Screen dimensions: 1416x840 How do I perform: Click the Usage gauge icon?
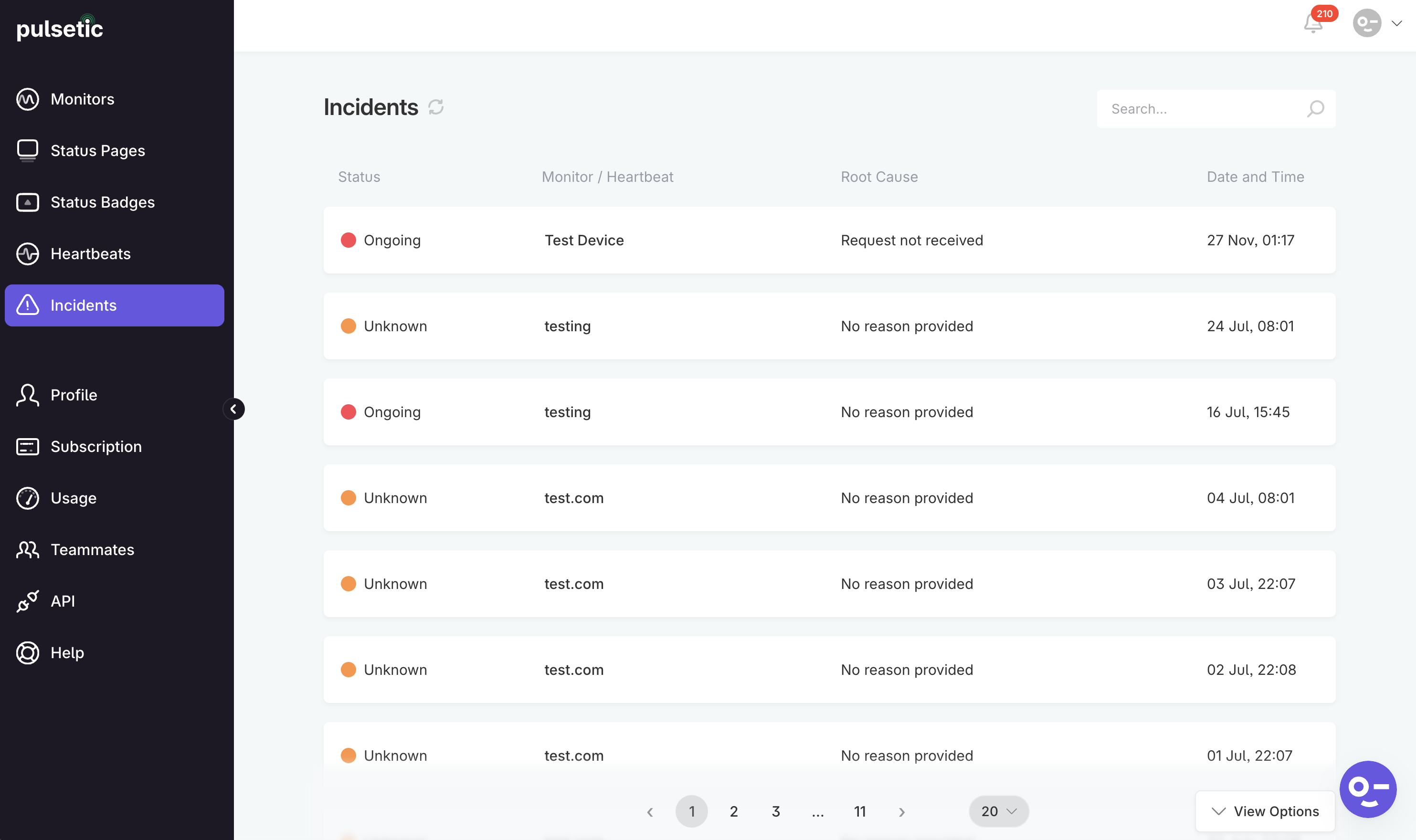27,498
